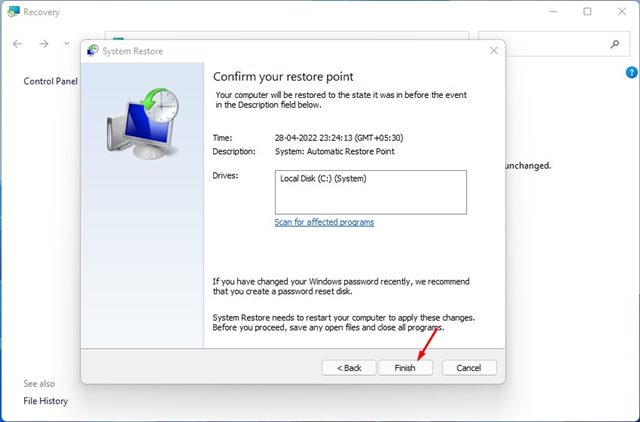The width and height of the screenshot is (640, 422).
Task: Minimize the Recovery window
Action: pos(553,12)
